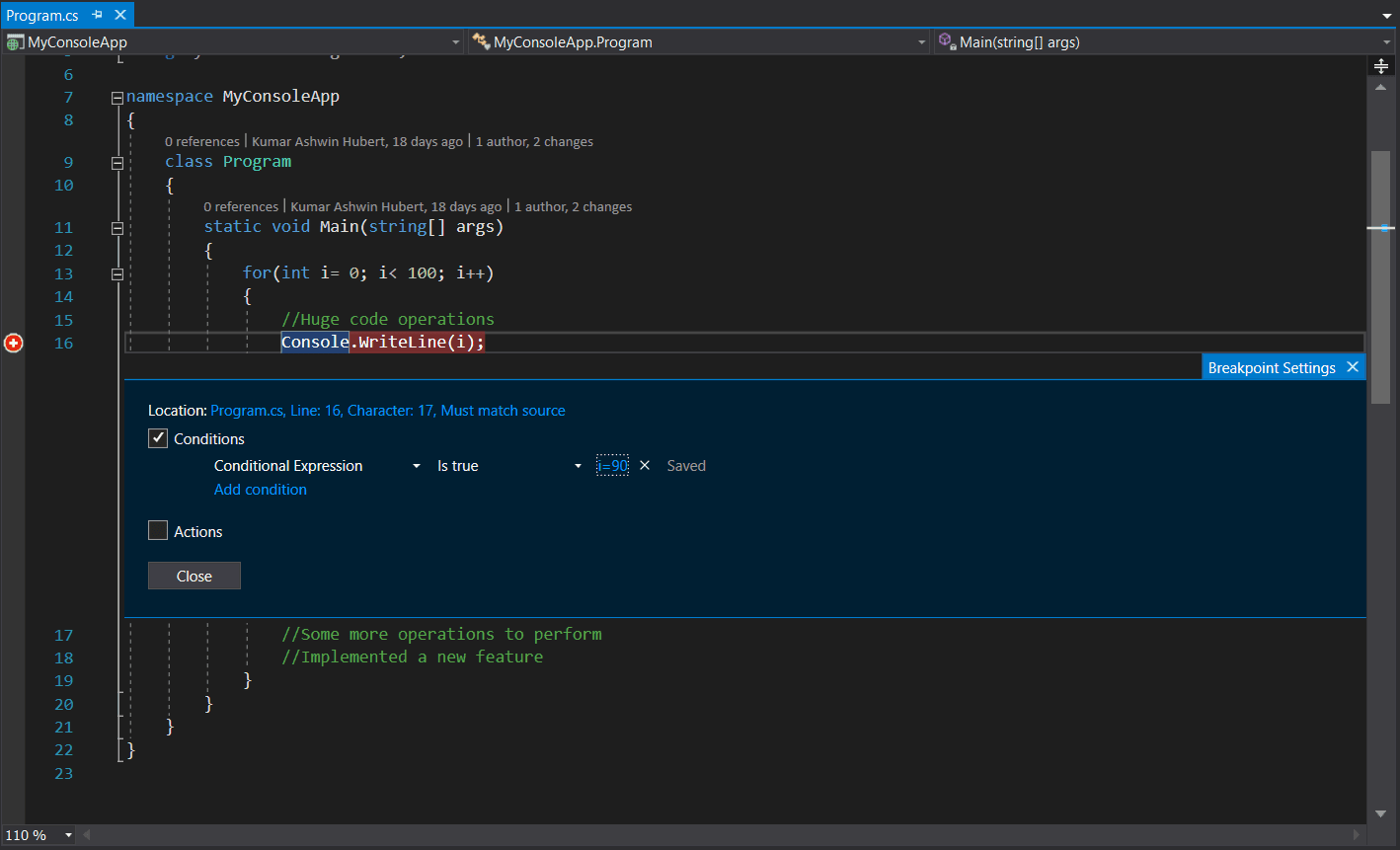The height and width of the screenshot is (850, 1400).
Task: Close the Breakpoint Settings panel with X
Action: [1353, 367]
